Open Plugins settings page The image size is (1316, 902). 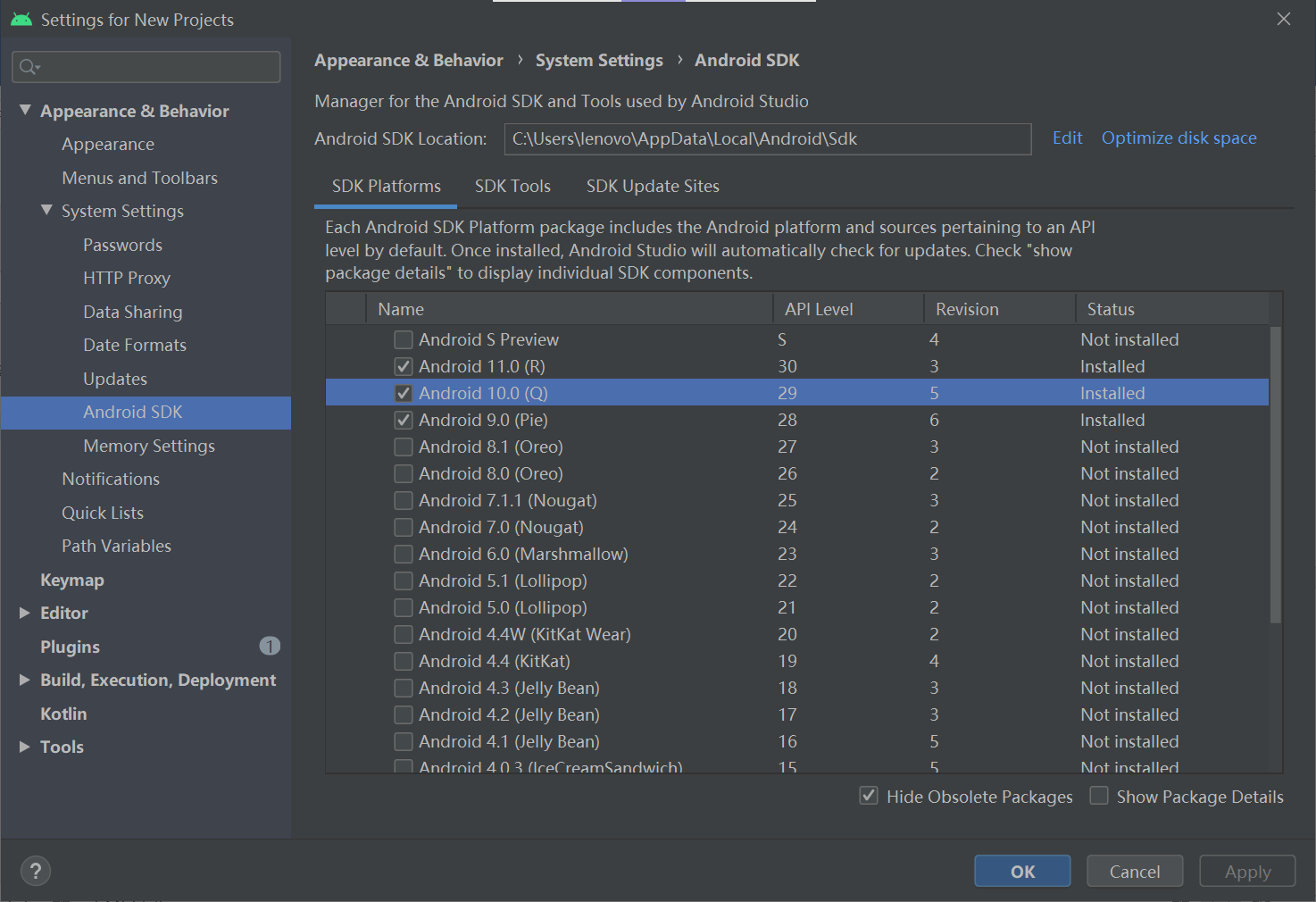(70, 647)
